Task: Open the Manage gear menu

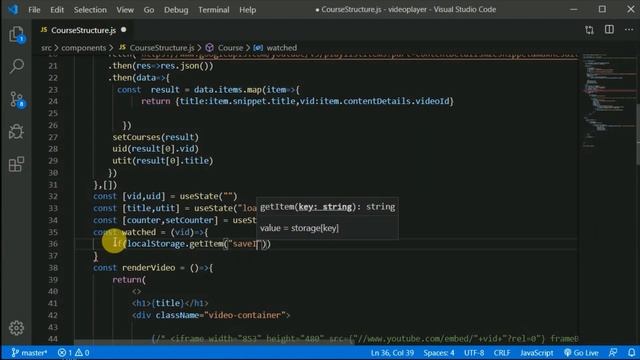Action: (16, 328)
